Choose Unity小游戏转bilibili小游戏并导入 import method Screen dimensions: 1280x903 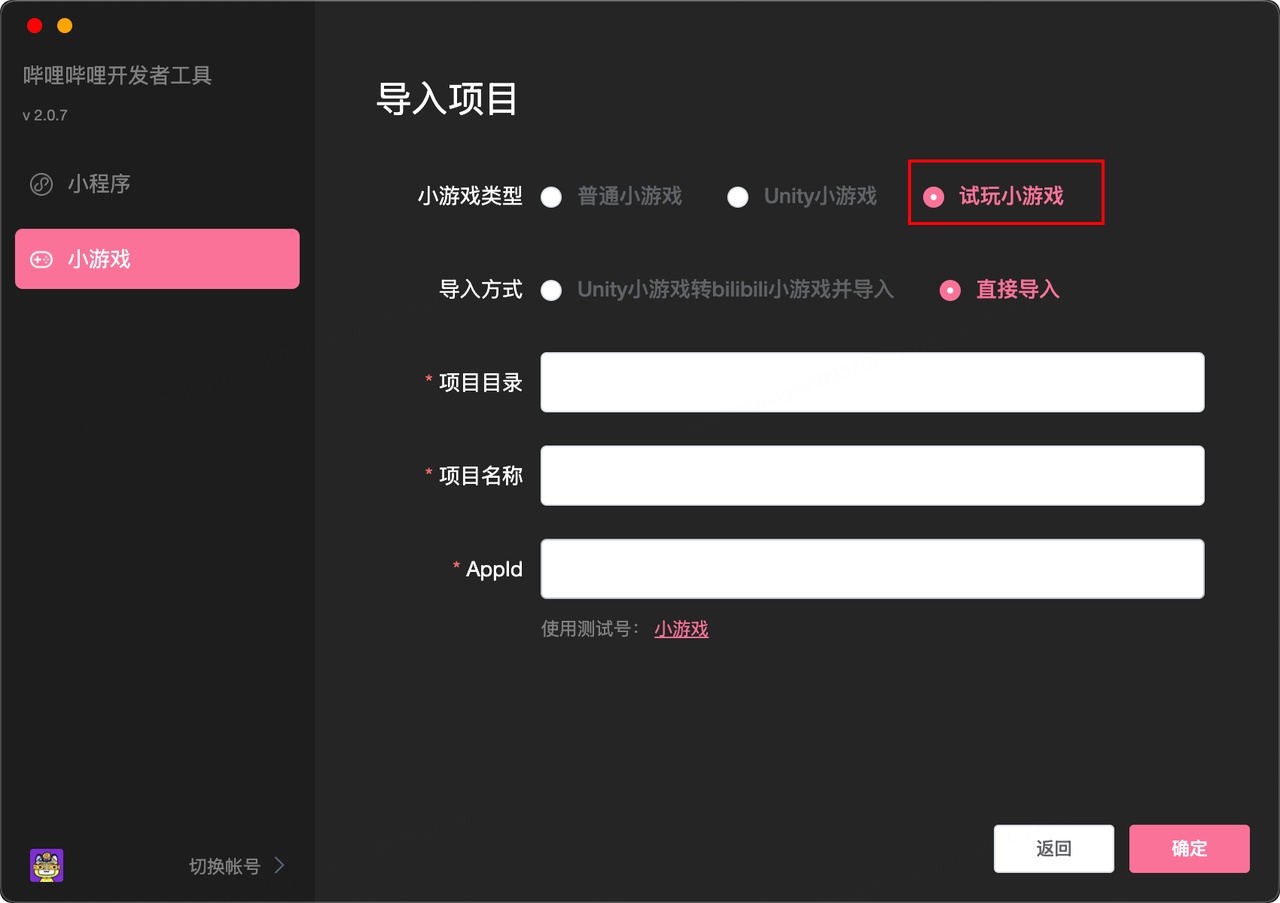551,290
